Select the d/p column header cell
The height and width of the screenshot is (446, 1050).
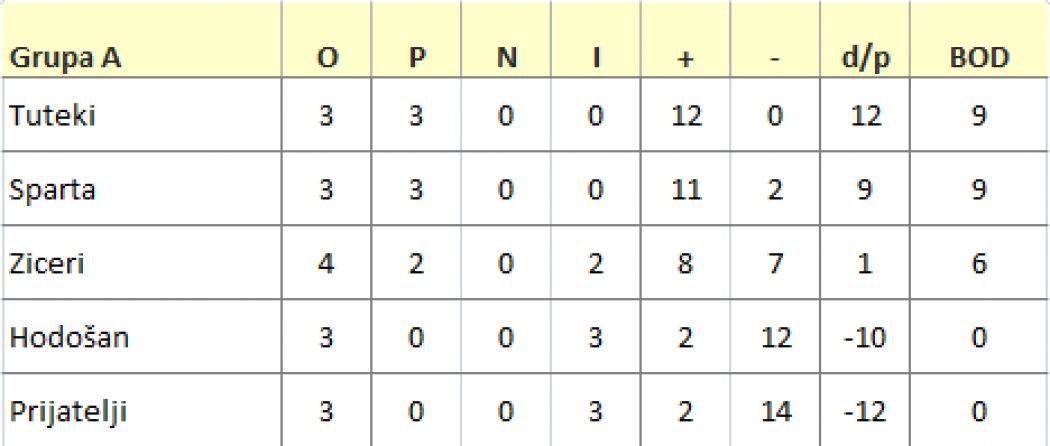pyautogui.click(x=865, y=39)
